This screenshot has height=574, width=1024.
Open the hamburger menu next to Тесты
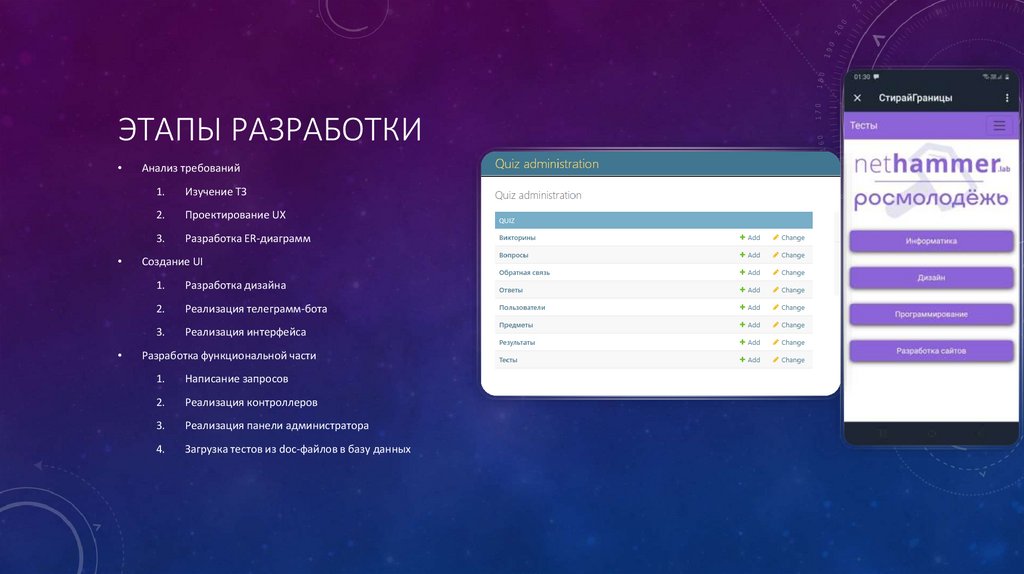click(x=998, y=126)
